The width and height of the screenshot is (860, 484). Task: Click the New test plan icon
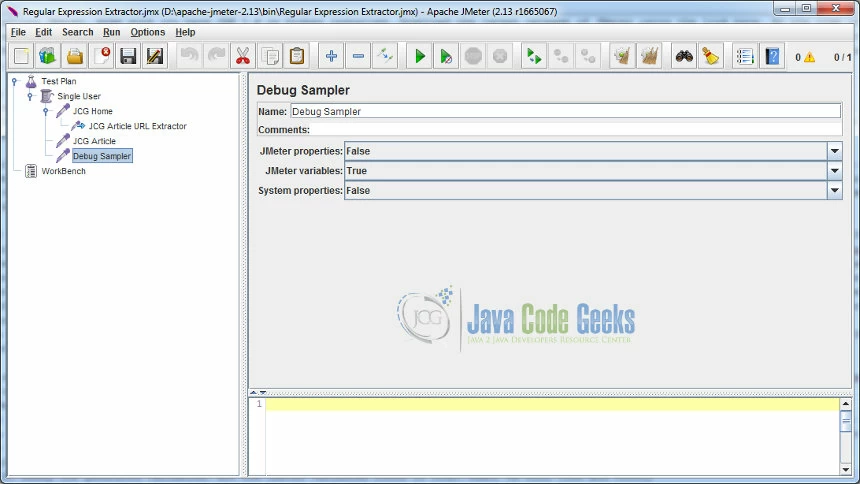click(21, 56)
